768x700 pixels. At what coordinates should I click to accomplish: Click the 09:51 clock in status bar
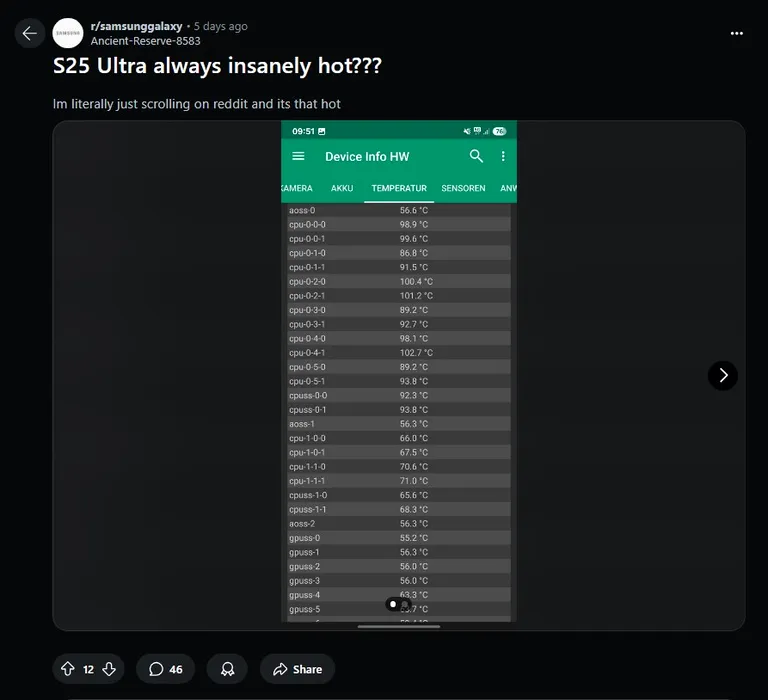pos(303,131)
